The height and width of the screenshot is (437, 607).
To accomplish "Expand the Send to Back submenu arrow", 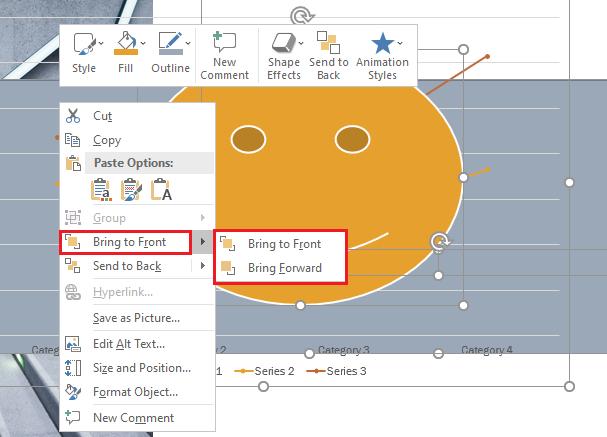I will (x=202, y=266).
